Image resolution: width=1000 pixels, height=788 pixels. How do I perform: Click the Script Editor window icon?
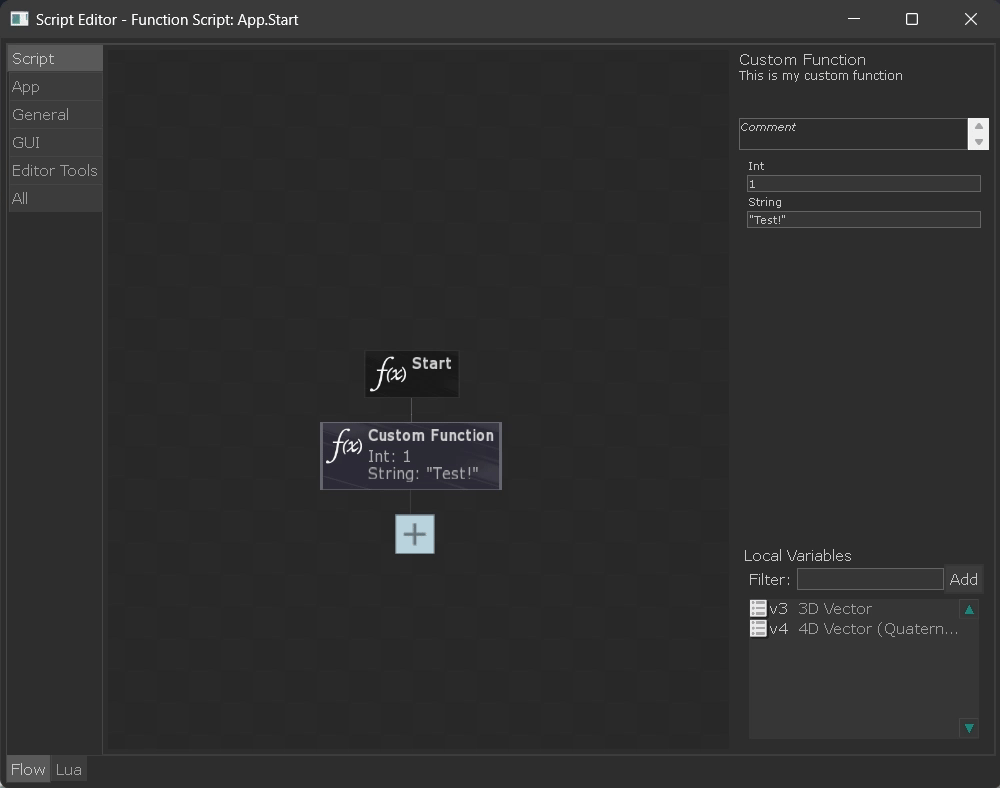[19, 19]
